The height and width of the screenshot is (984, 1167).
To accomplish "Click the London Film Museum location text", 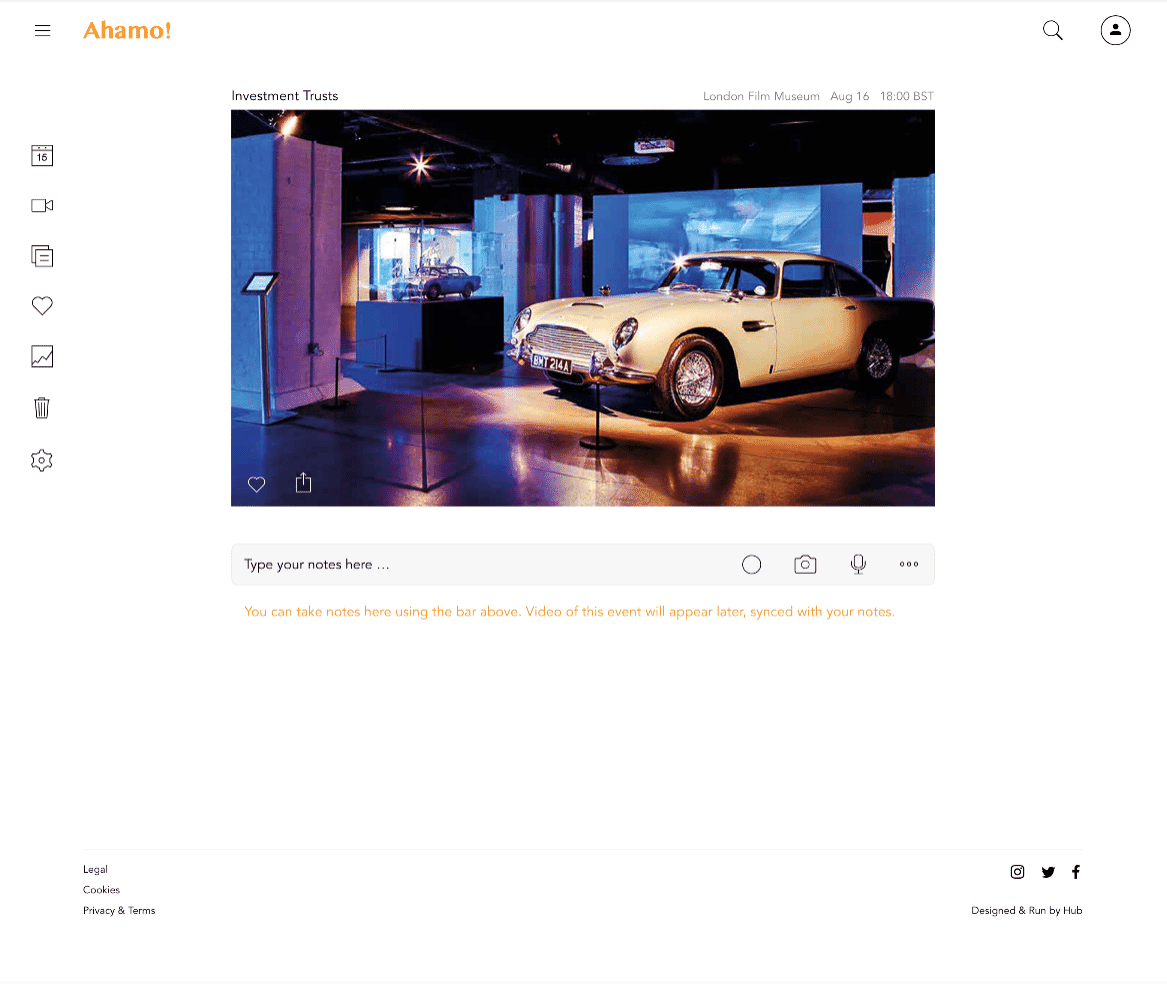I will 761,96.
